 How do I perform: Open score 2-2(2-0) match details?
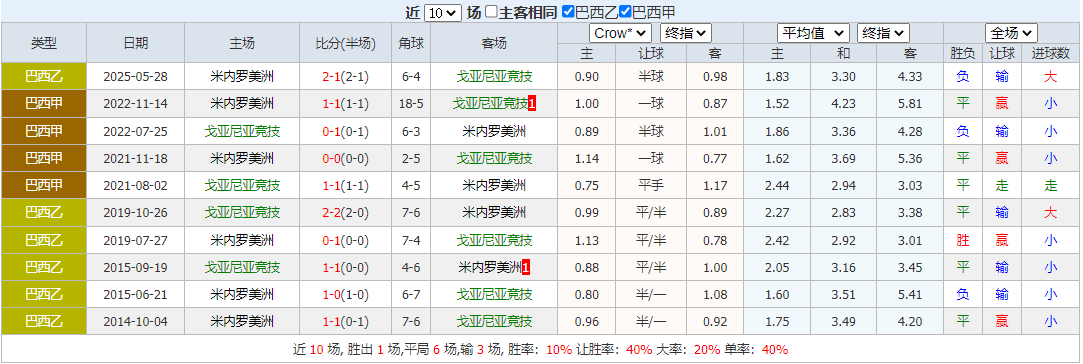tap(345, 213)
